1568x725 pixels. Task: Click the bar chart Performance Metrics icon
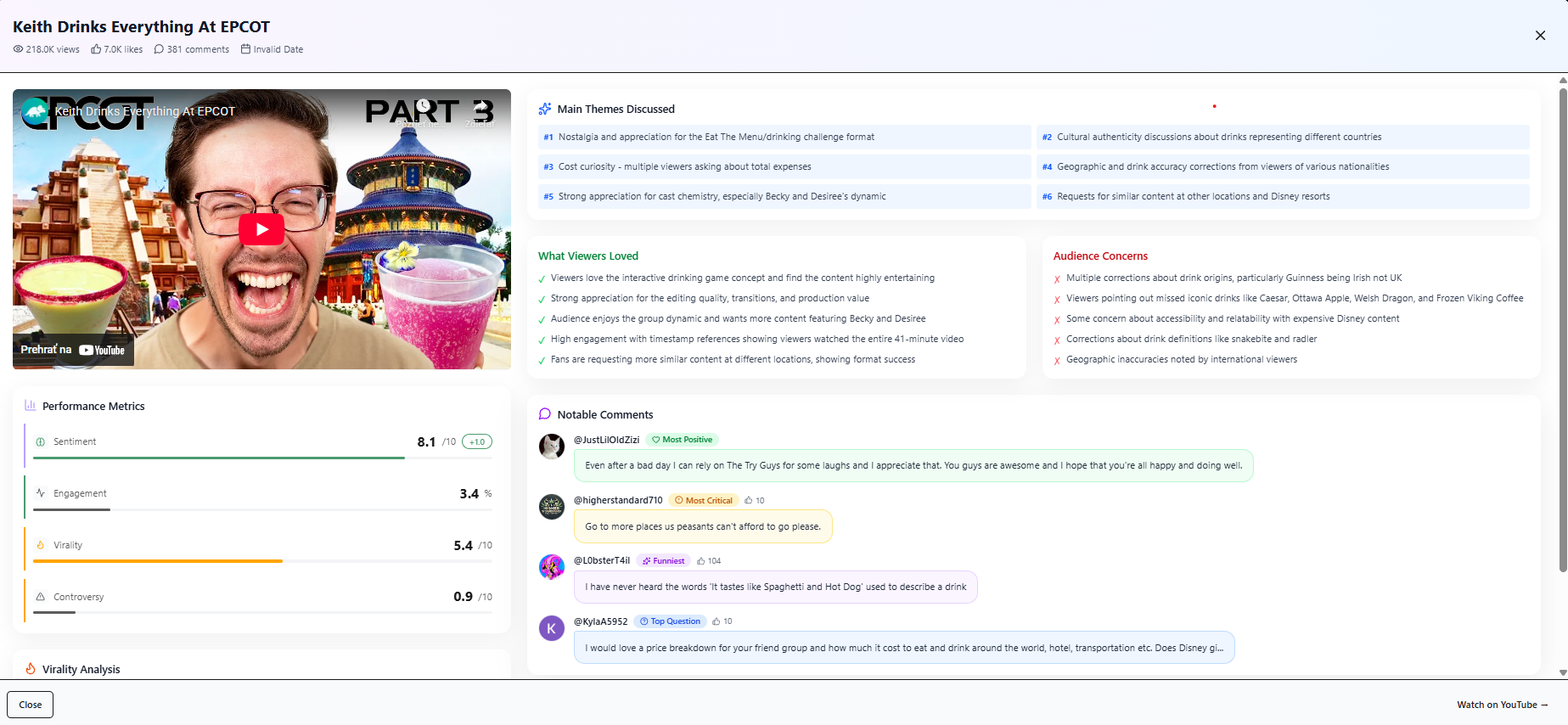point(31,406)
